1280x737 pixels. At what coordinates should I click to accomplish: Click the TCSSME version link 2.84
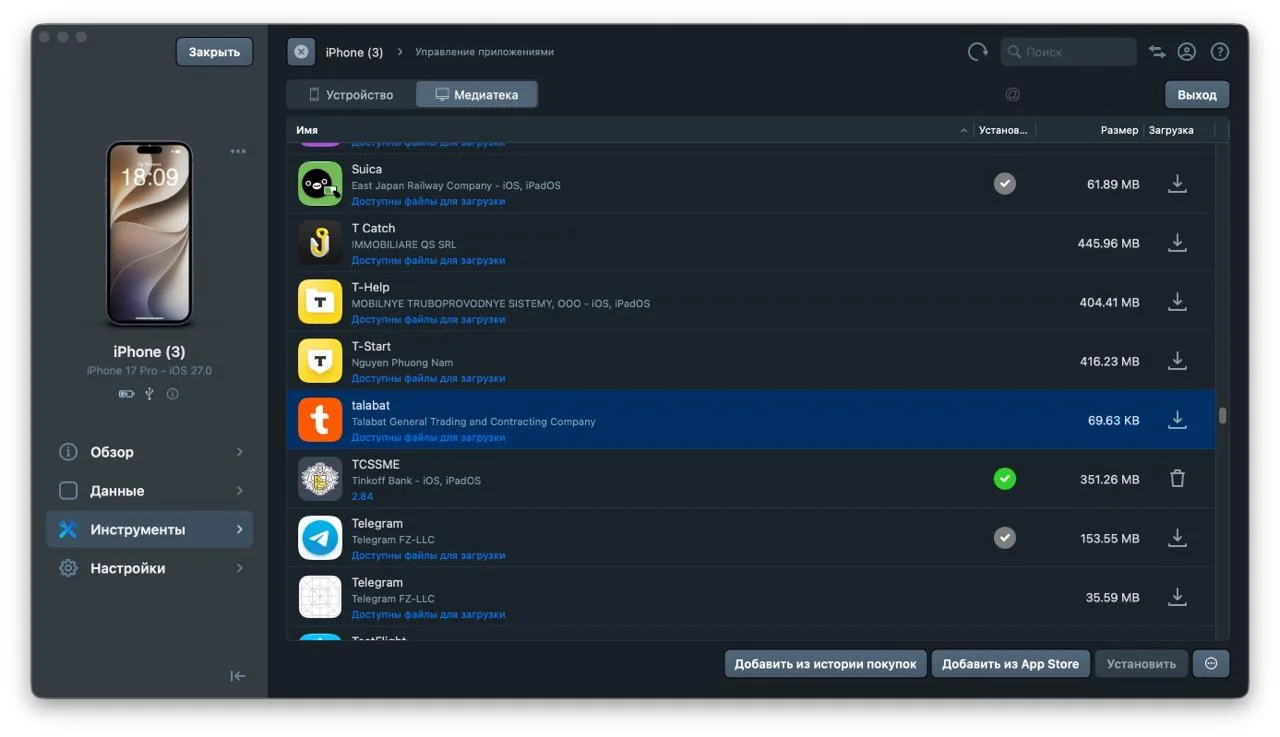click(362, 497)
